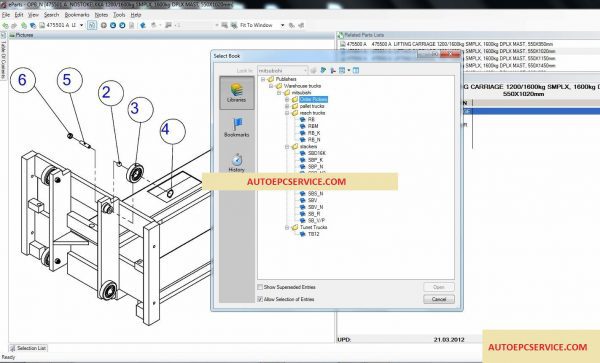Click the tree-structure icon in Select Book toolbar
Image resolution: width=600 pixels, height=363 pixels.
[x=333, y=70]
